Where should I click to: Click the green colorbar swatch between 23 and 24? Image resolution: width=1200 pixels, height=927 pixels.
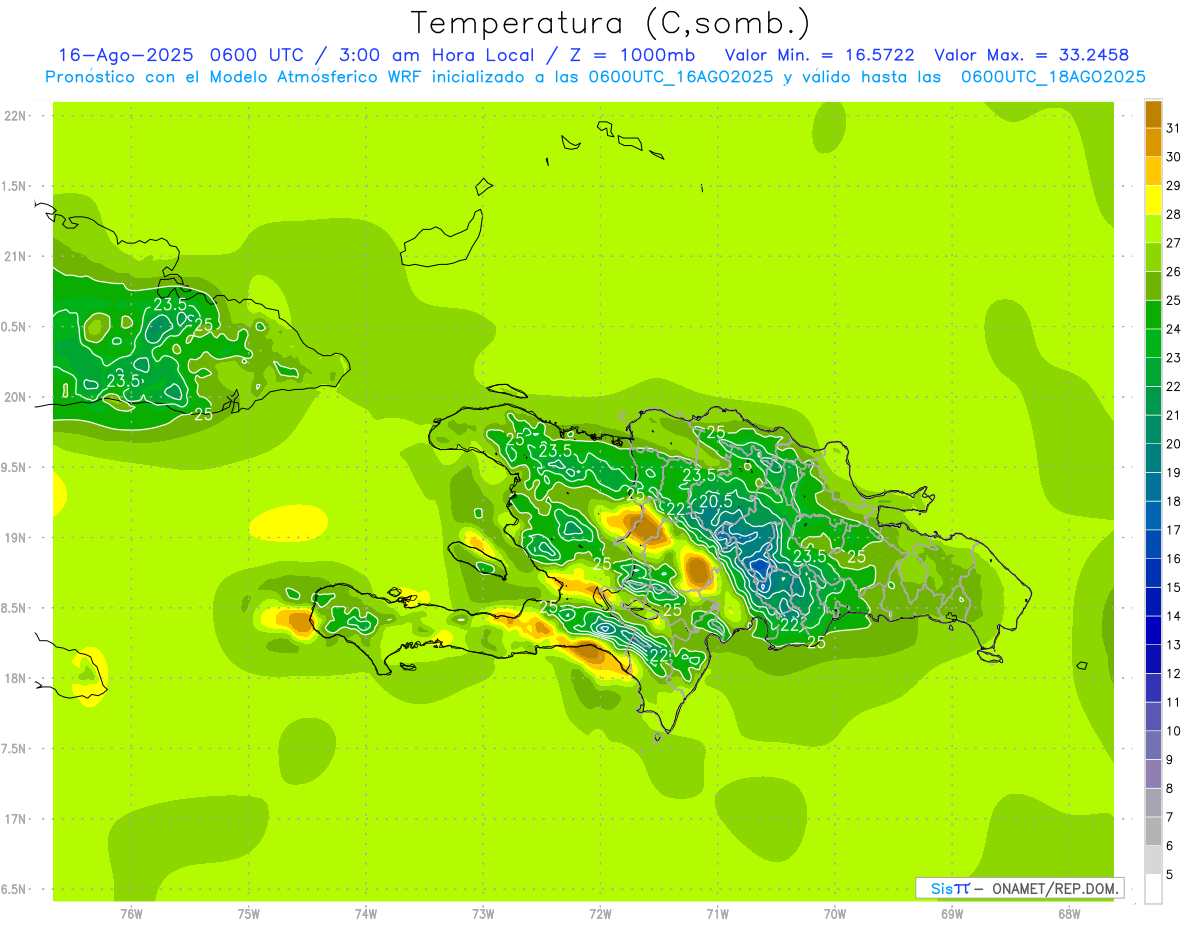tap(1153, 343)
